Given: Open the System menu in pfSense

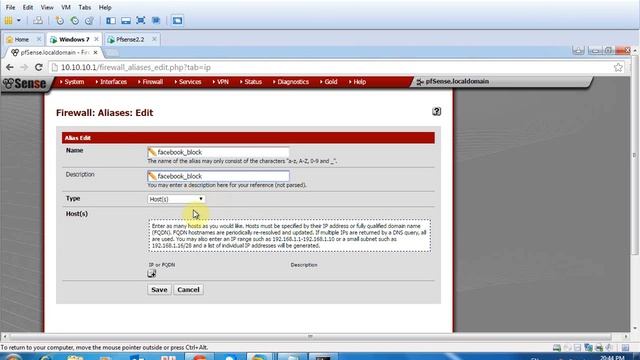Looking at the screenshot, I should pos(72,82).
